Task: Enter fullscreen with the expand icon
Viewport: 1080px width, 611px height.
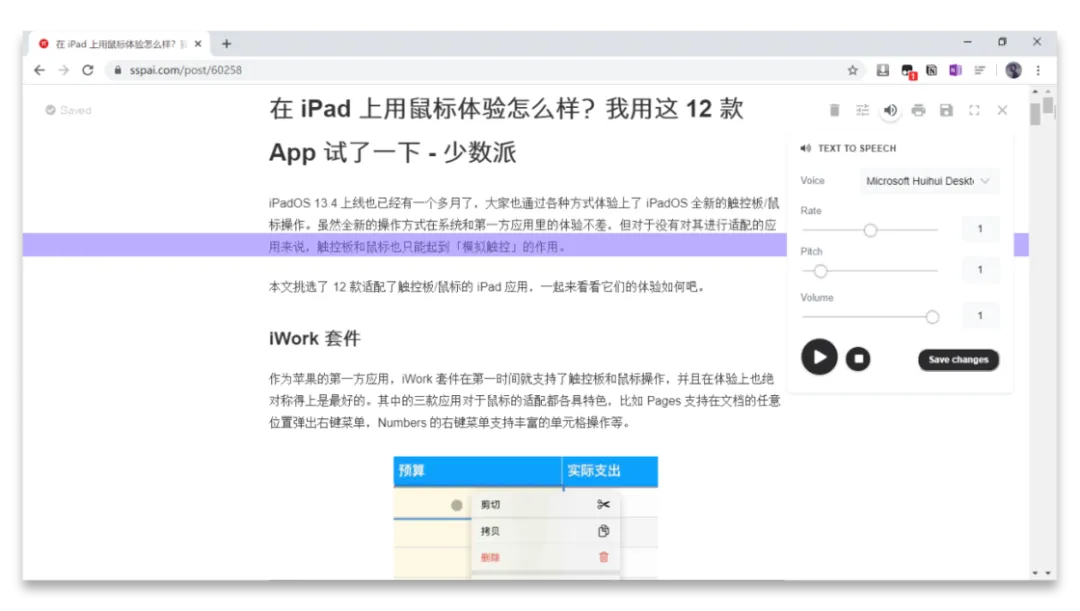Action: coord(974,110)
